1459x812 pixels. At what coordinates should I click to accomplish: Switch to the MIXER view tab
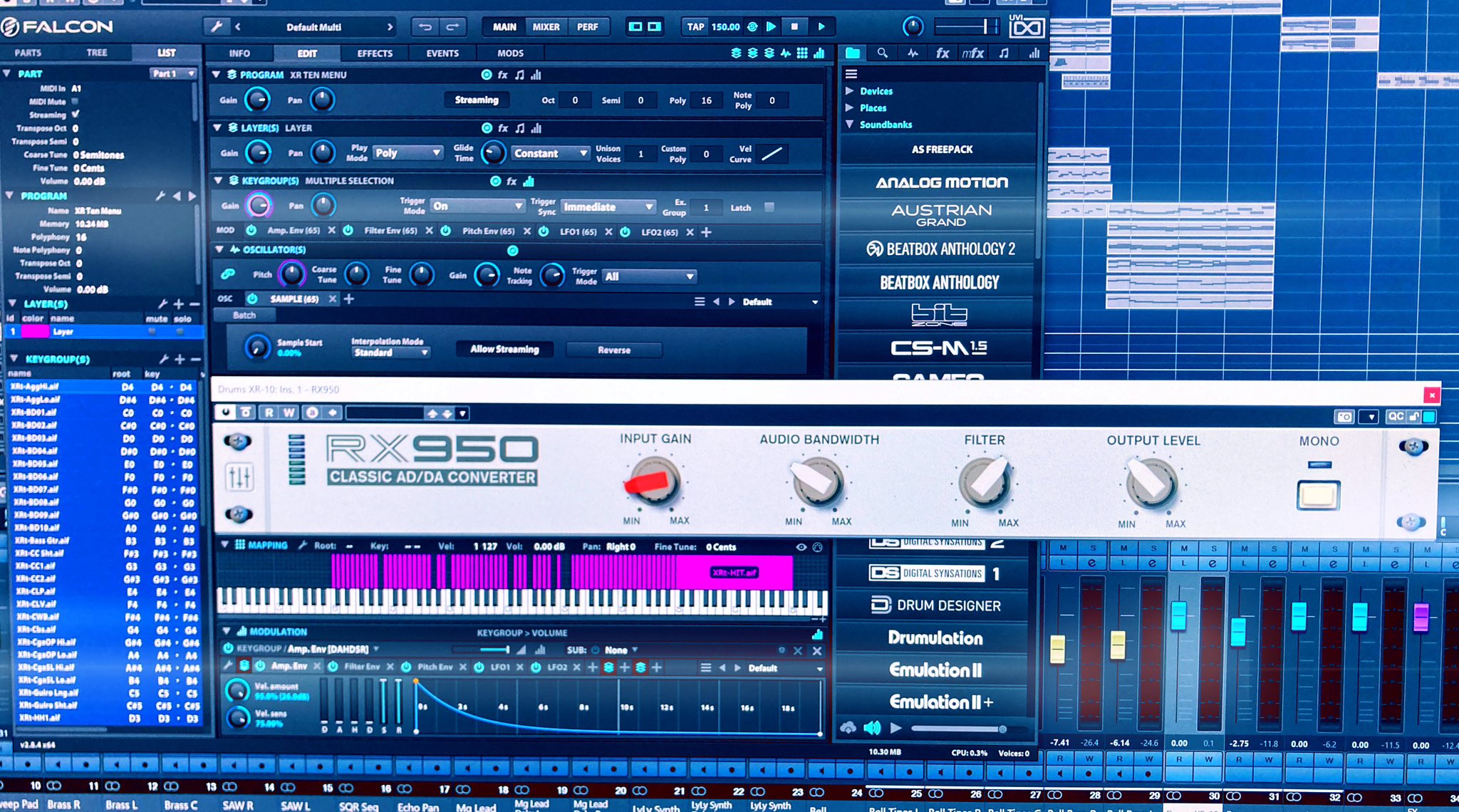click(x=546, y=27)
